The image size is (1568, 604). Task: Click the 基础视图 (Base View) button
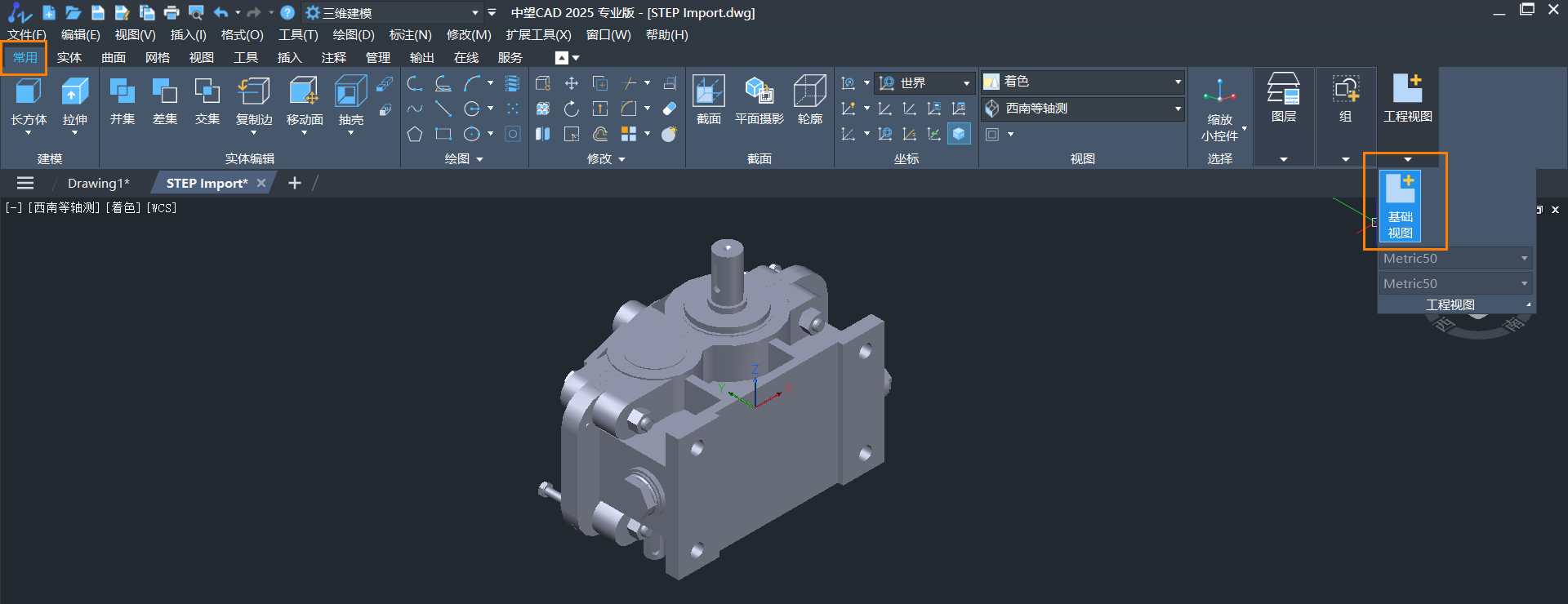click(x=1400, y=205)
